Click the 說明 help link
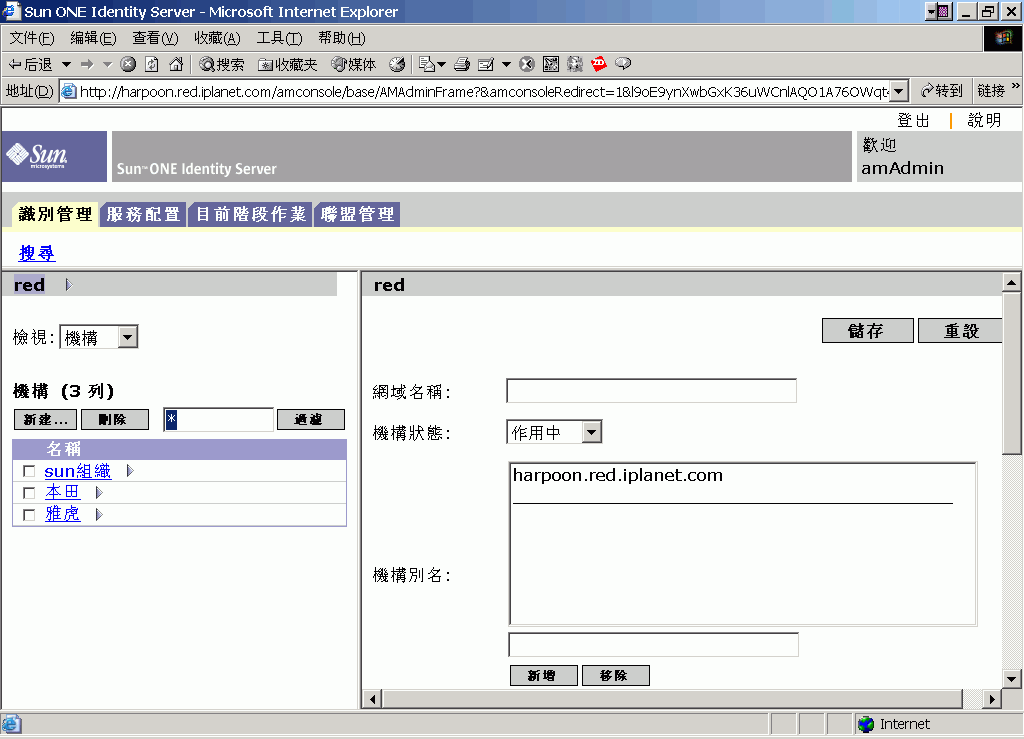 984,120
